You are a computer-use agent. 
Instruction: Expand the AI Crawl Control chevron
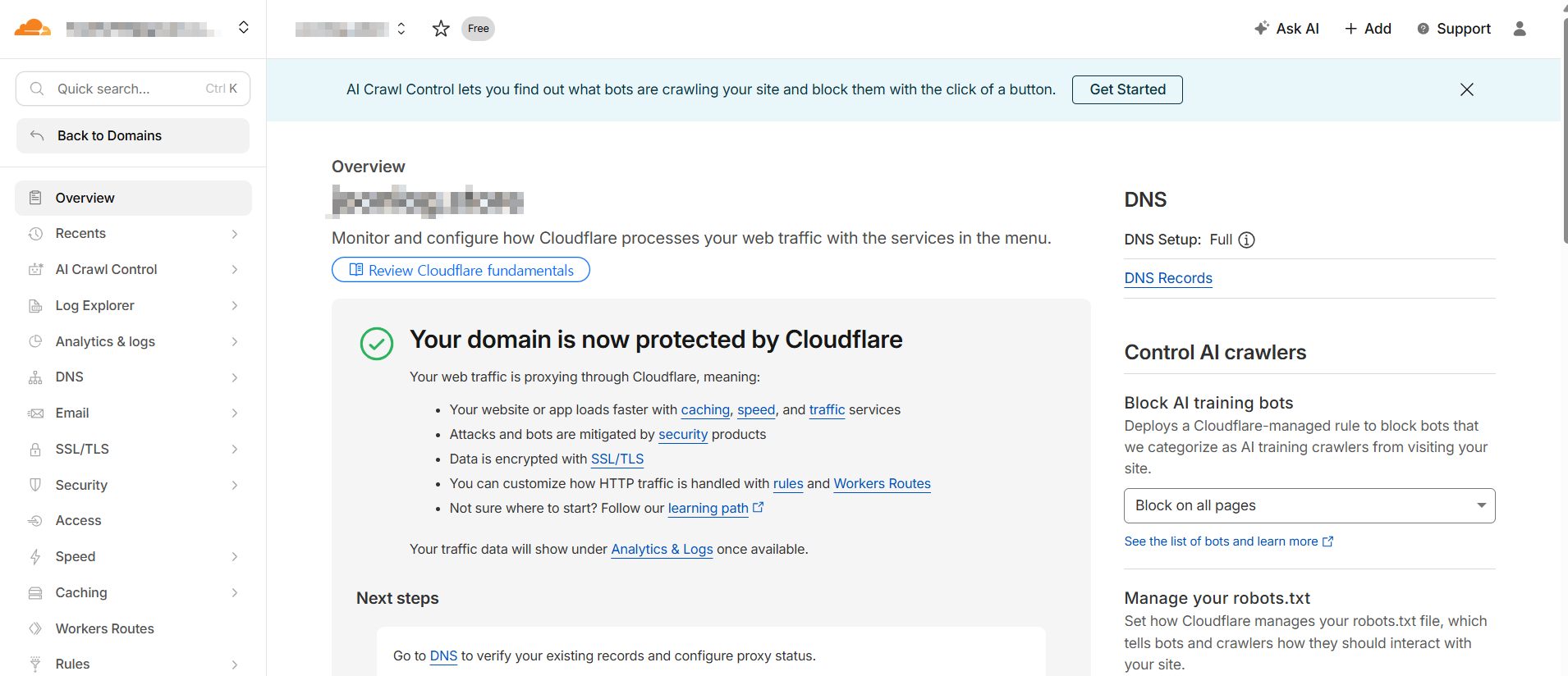235,269
